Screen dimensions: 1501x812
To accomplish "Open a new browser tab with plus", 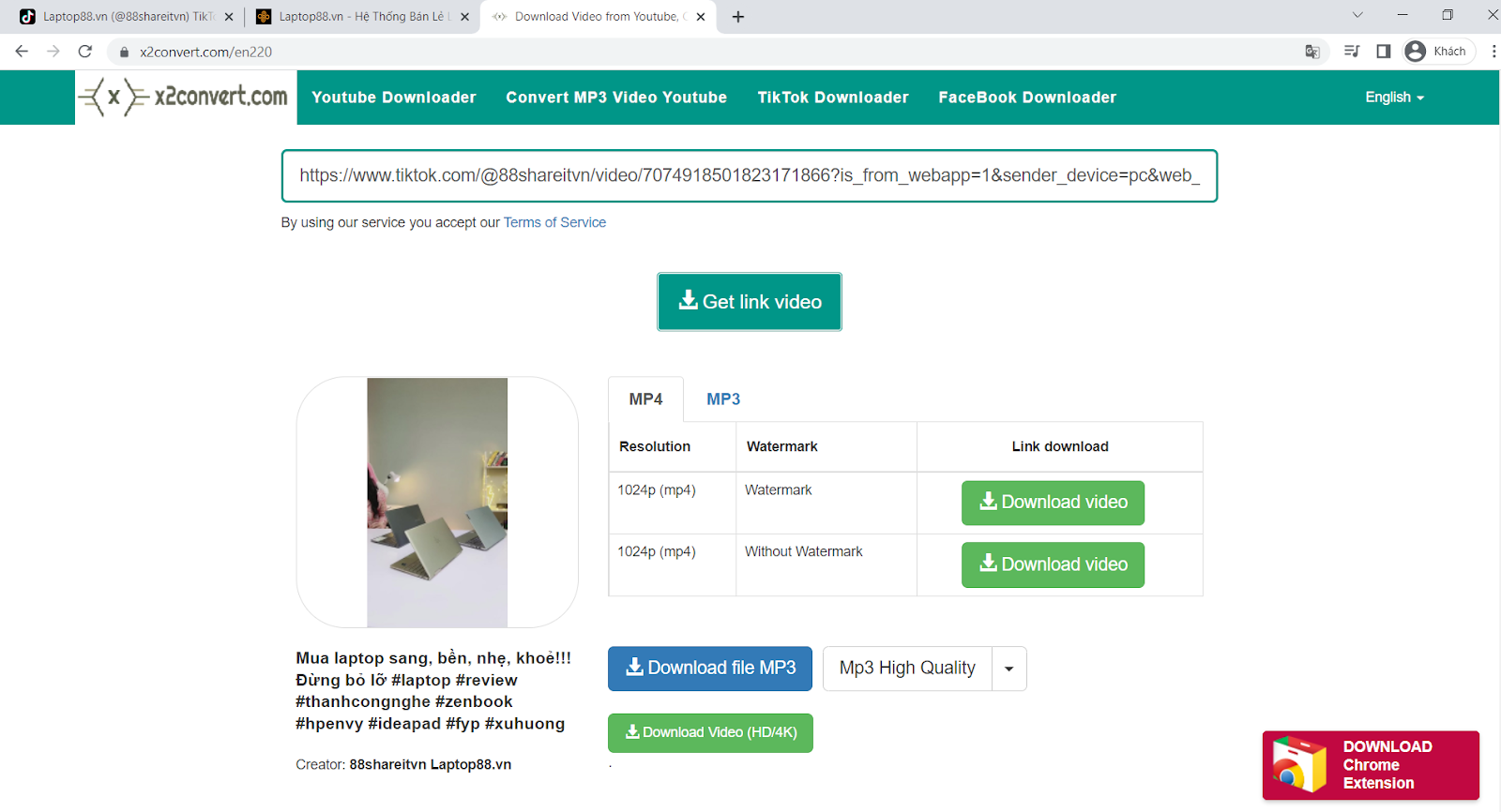I will tap(738, 17).
